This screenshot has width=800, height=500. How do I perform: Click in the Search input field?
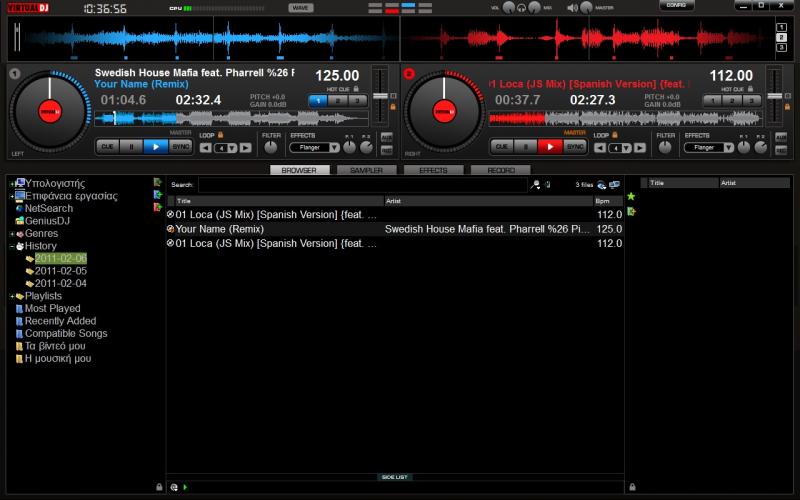click(x=363, y=185)
